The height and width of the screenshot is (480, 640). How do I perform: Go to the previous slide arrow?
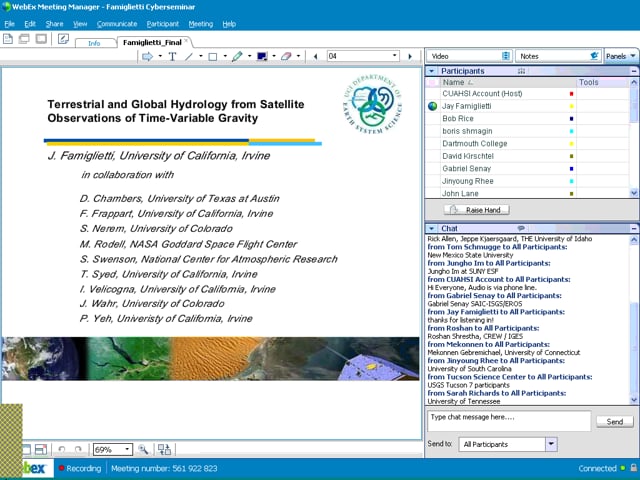[x=315, y=56]
